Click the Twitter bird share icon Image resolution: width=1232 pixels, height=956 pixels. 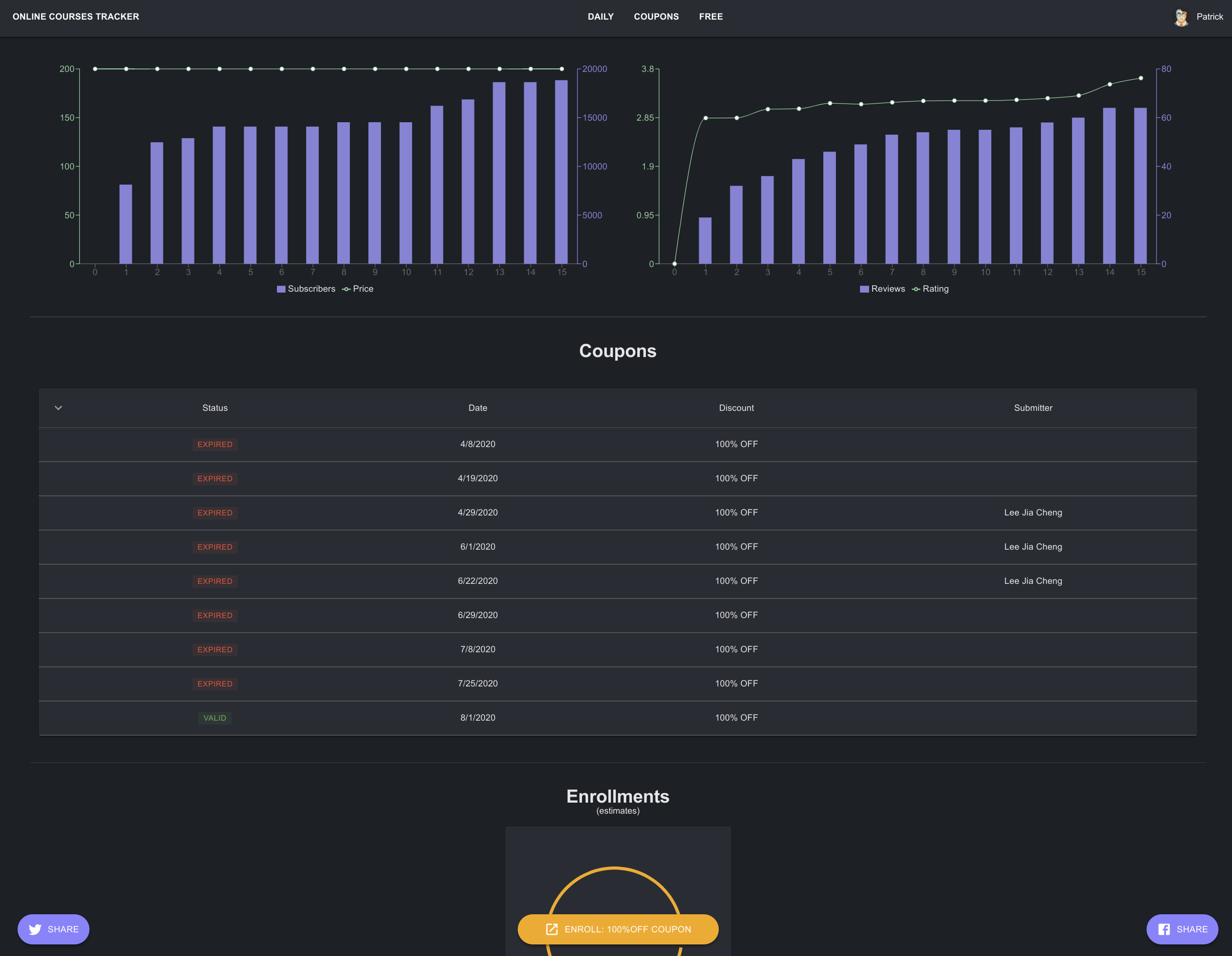(35, 929)
